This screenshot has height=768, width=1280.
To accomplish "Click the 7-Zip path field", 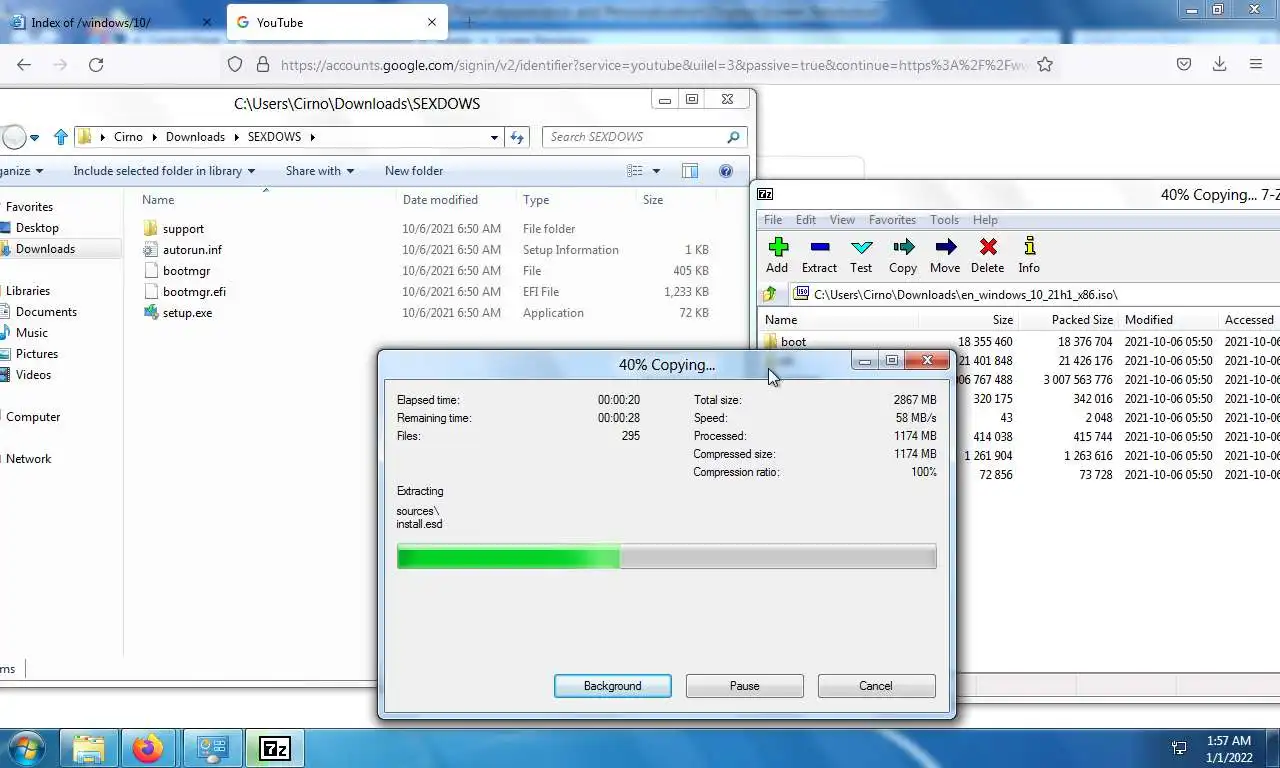I will tap(1034, 294).
